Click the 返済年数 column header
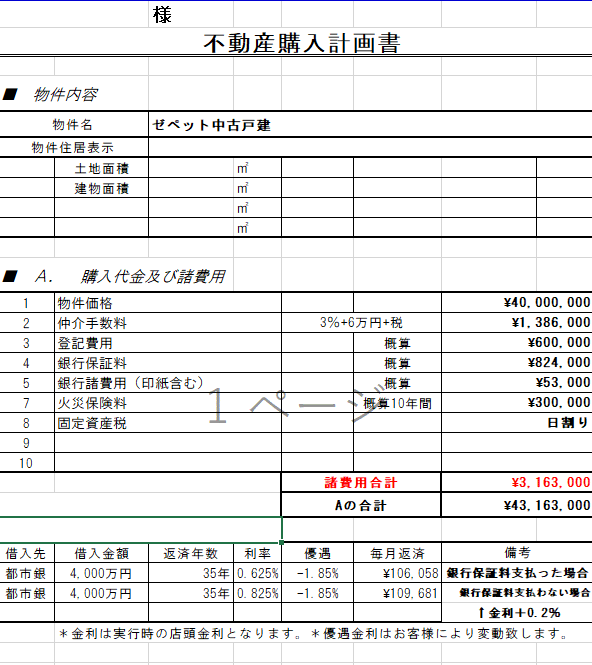The height and width of the screenshot is (665, 592). 191,553
